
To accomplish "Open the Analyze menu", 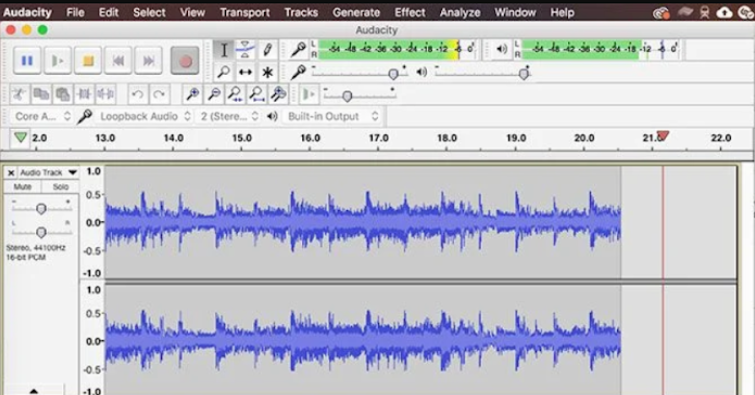I will [x=460, y=12].
